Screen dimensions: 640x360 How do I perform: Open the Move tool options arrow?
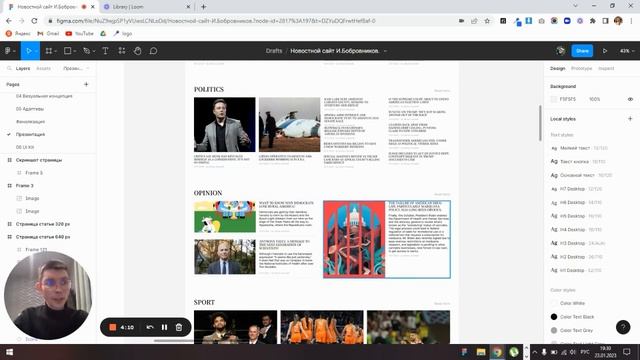pyautogui.click(x=36, y=51)
